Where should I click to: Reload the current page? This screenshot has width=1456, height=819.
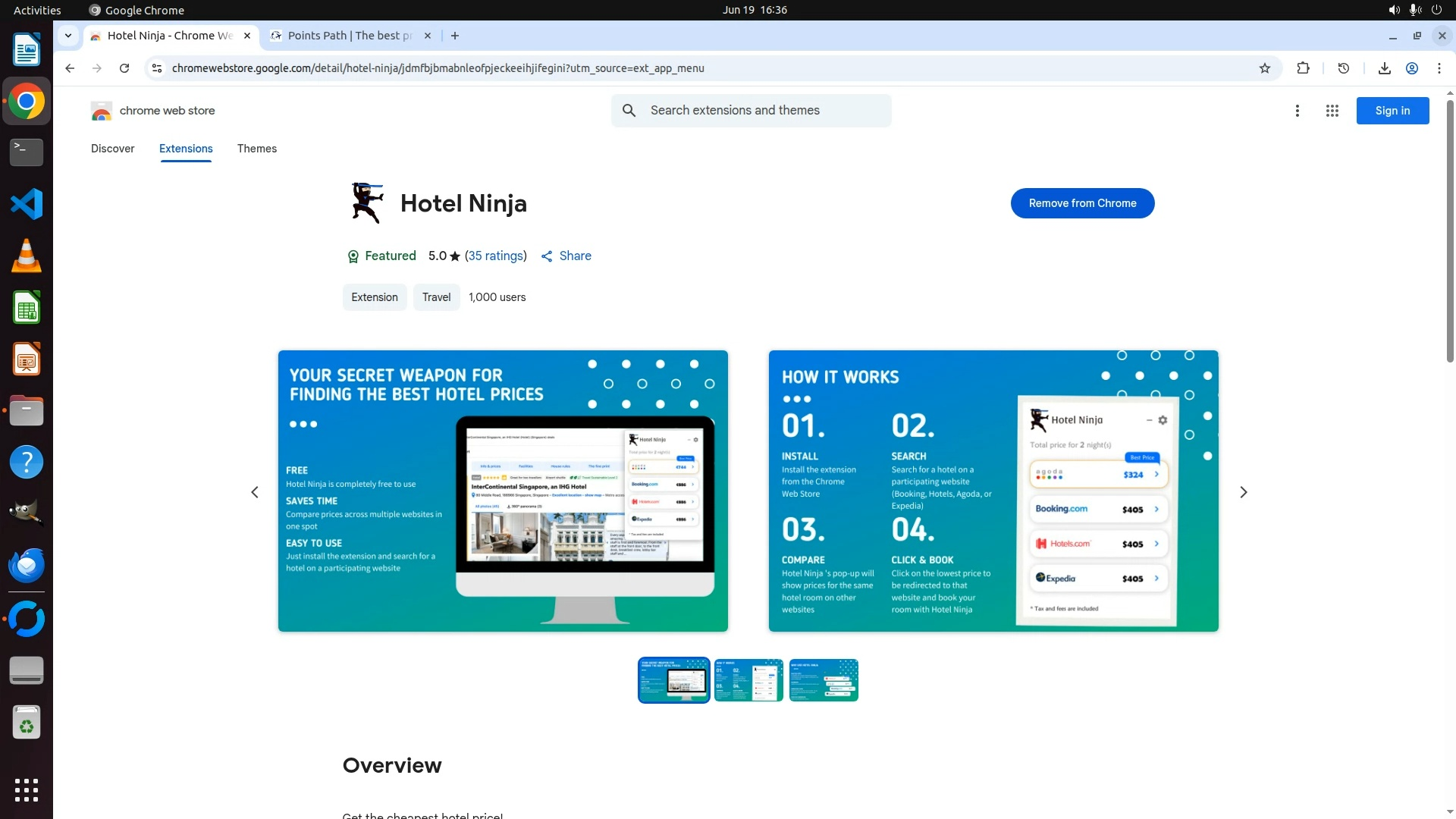[124, 68]
